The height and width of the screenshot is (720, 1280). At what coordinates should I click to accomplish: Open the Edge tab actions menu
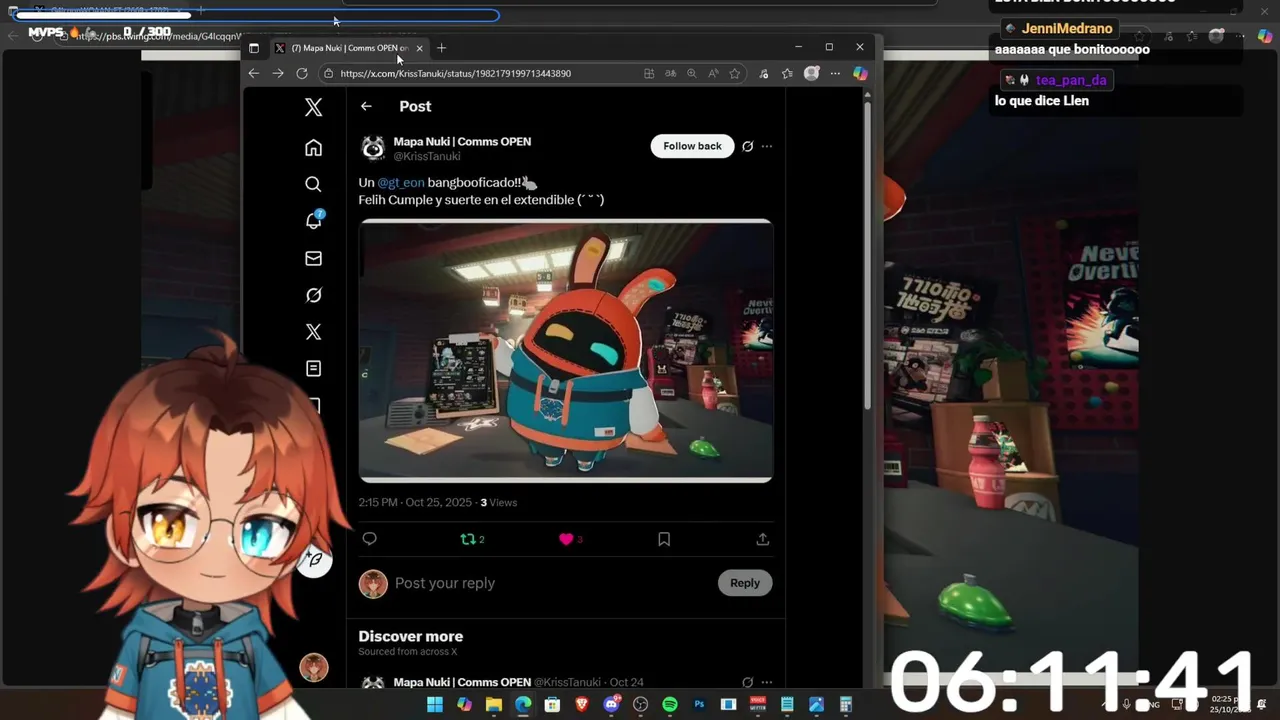[254, 48]
